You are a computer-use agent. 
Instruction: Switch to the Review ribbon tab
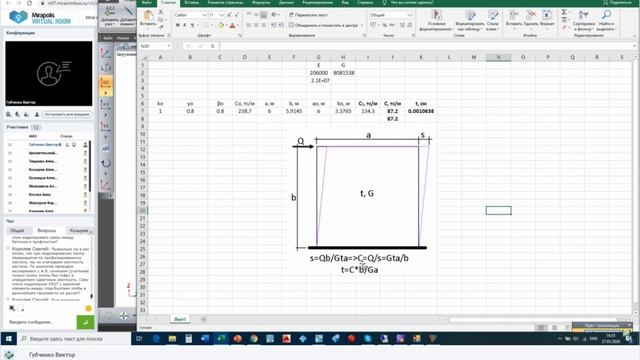(x=318, y=2)
